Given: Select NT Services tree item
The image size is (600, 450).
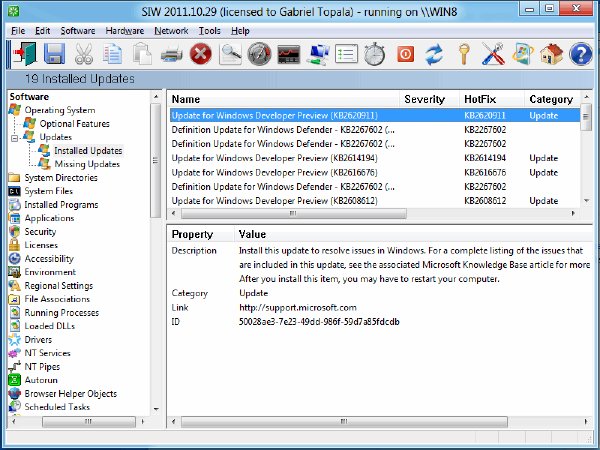Looking at the screenshot, I should tap(47, 353).
